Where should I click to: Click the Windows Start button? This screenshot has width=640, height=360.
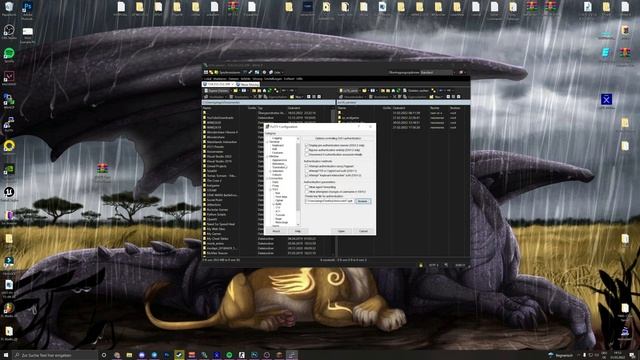tap(6, 355)
